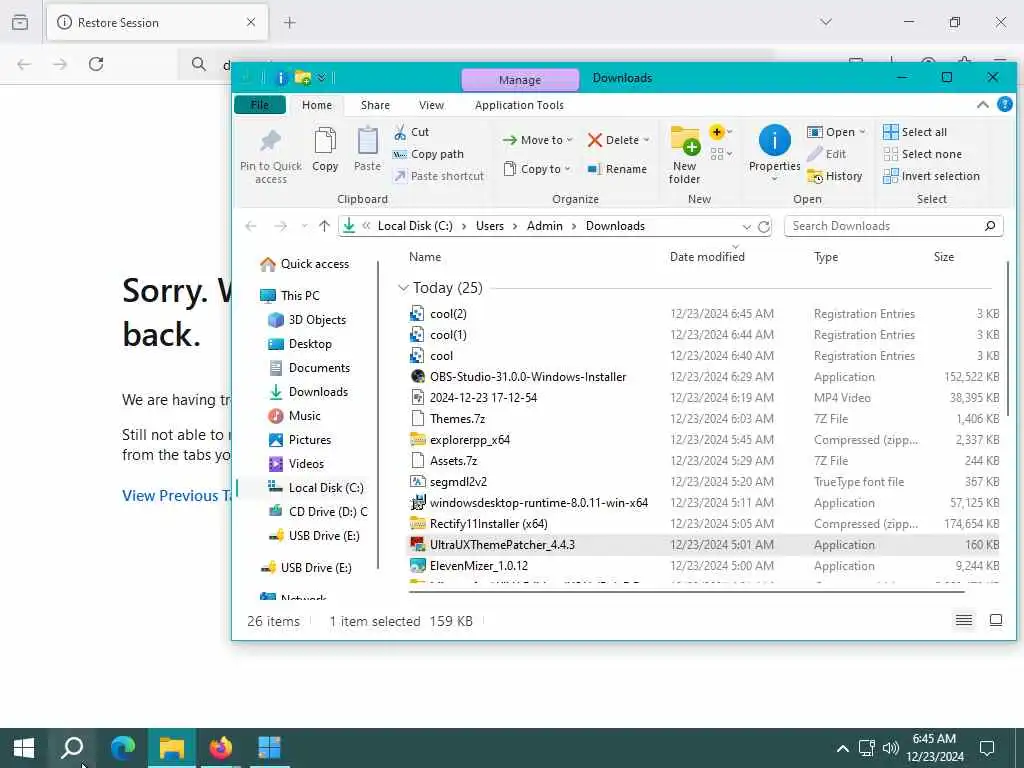Create a New folder
This screenshot has width=1024, height=768.
[684, 155]
